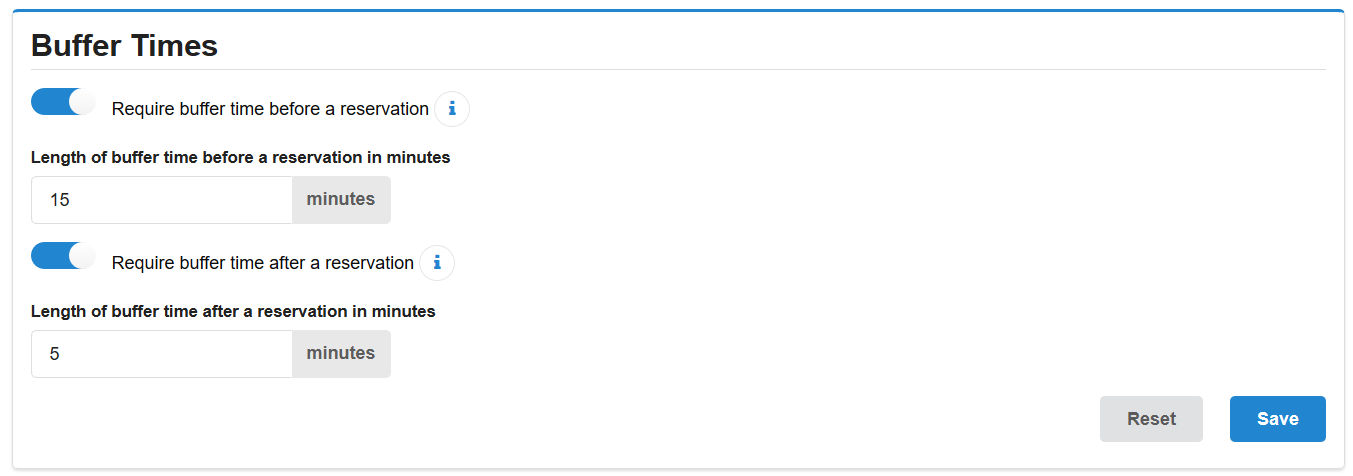Click 'Length of buffer time after a reservation' label
Screen dimensions: 1353x476
(x=233, y=311)
